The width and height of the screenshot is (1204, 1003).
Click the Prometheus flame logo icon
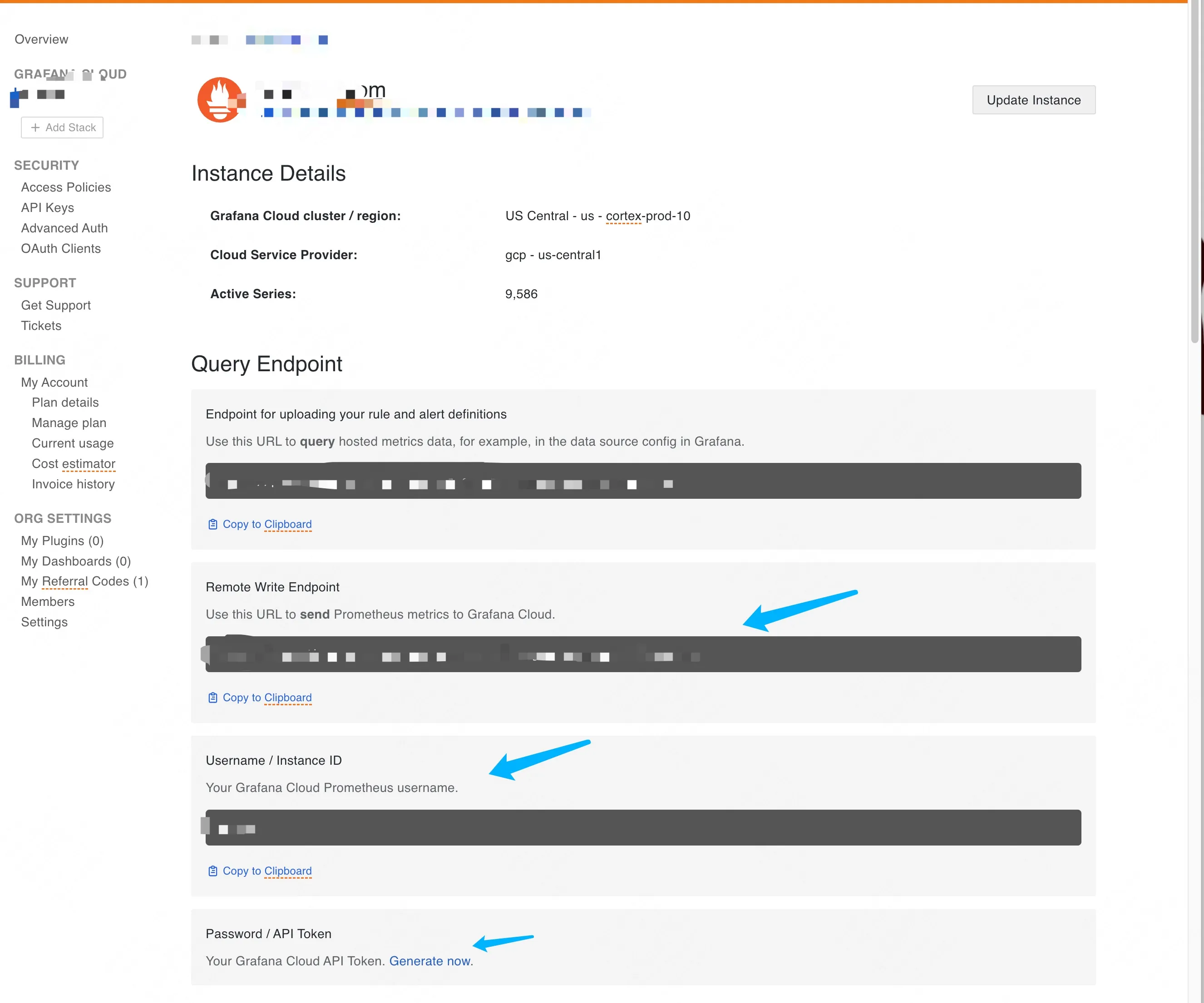pos(220,100)
